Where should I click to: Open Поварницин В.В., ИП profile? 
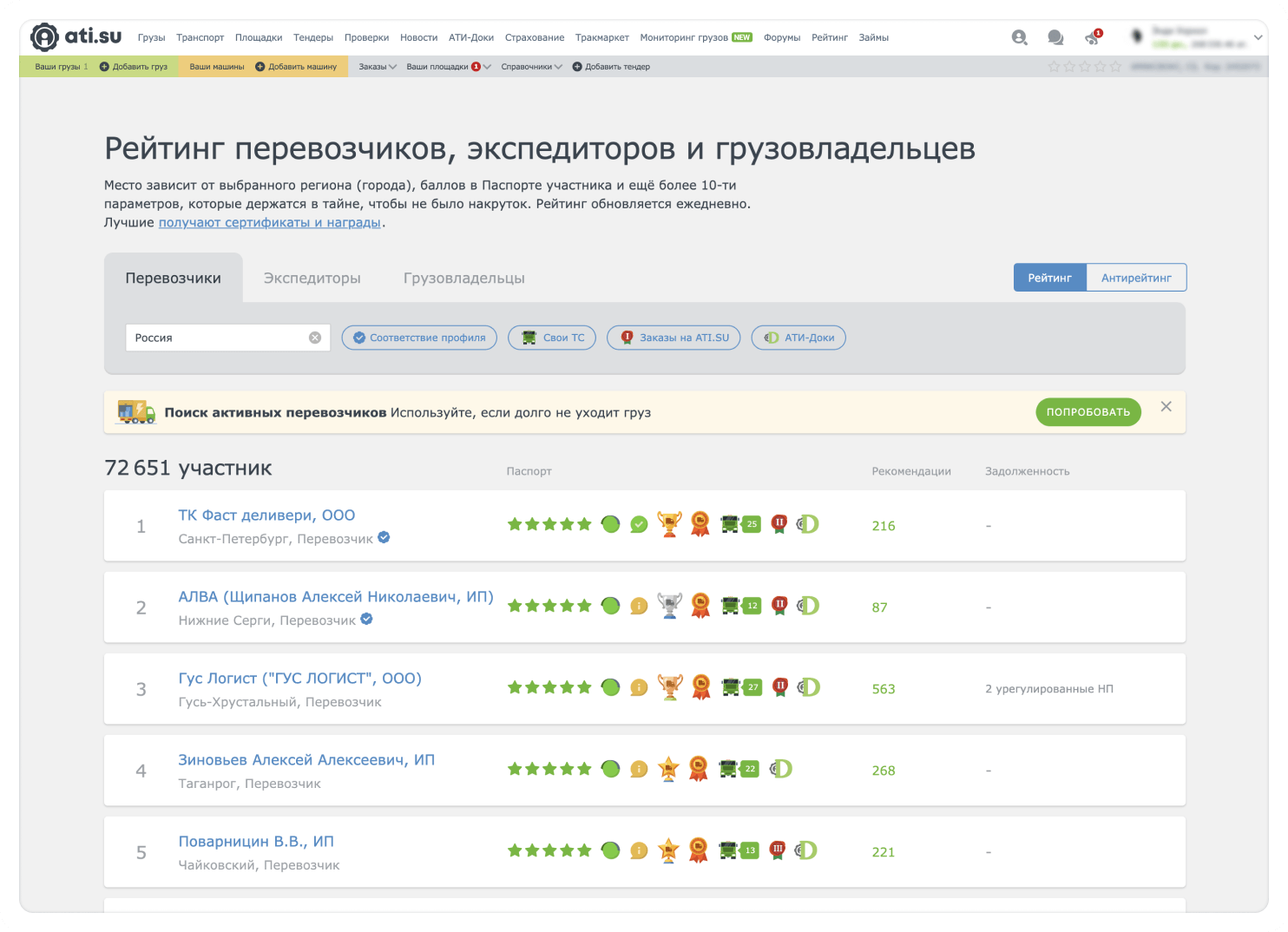click(x=256, y=841)
